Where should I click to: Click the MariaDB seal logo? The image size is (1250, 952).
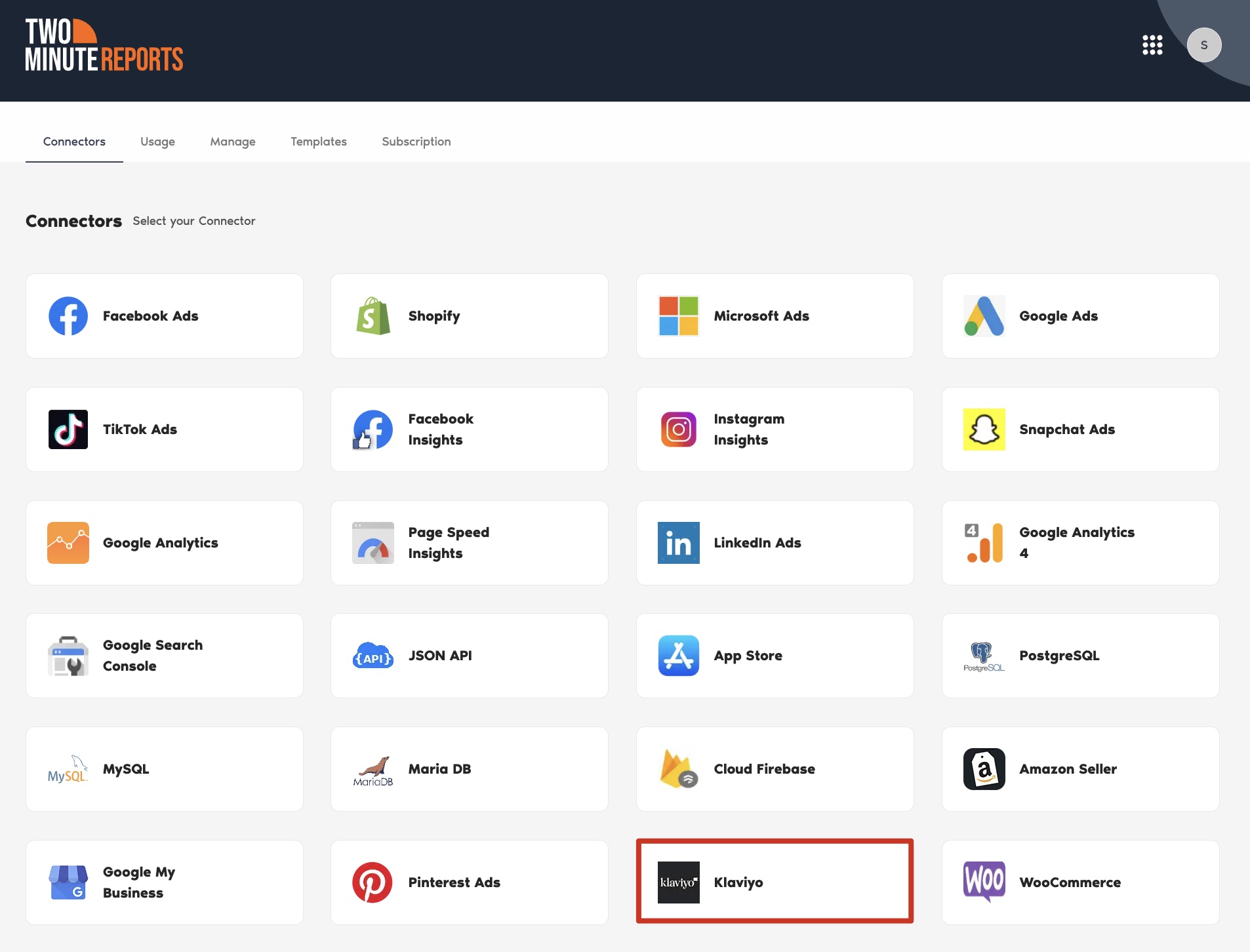[373, 771]
